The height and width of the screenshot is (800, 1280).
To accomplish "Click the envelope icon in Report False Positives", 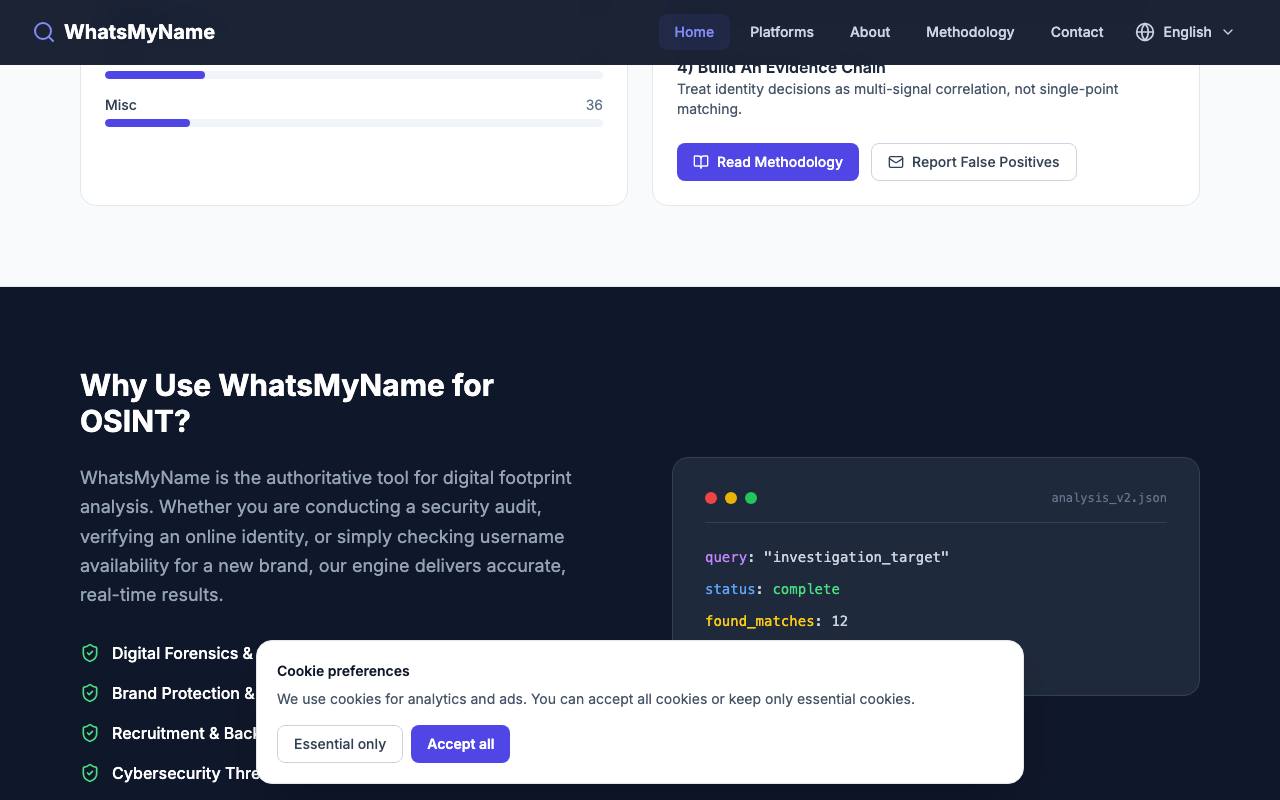I will coord(896,162).
